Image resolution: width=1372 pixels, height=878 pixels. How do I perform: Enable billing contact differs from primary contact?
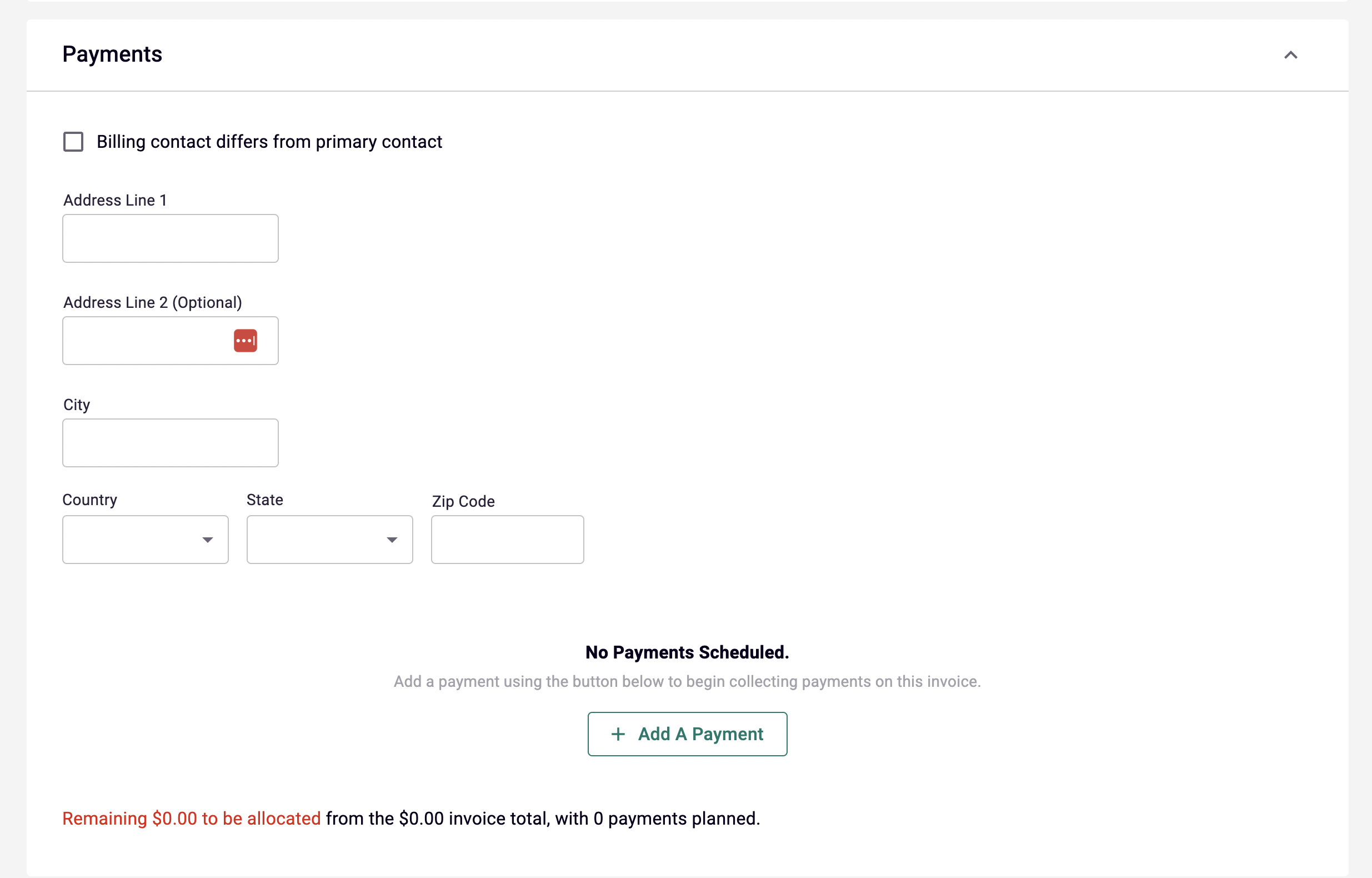pyautogui.click(x=73, y=141)
